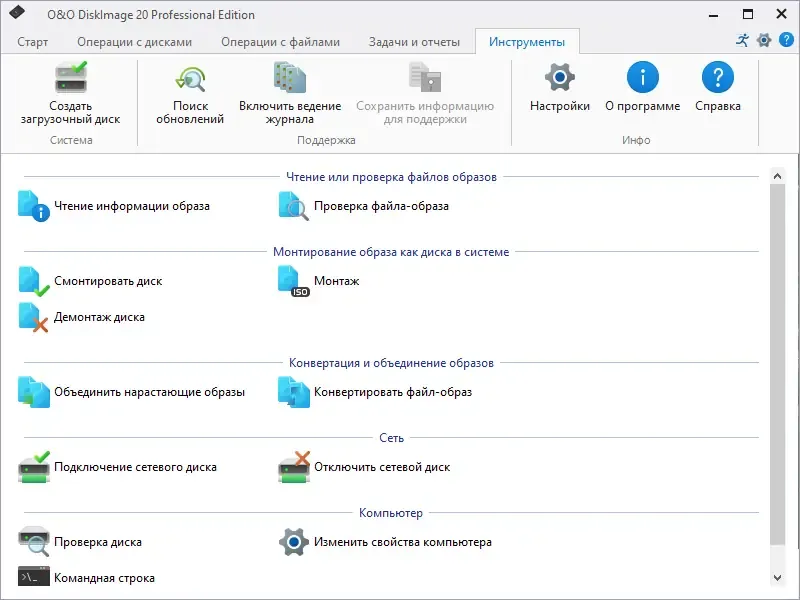The image size is (800, 600).
Task: Check for updates via Поиск обновлений
Action: [x=190, y=78]
